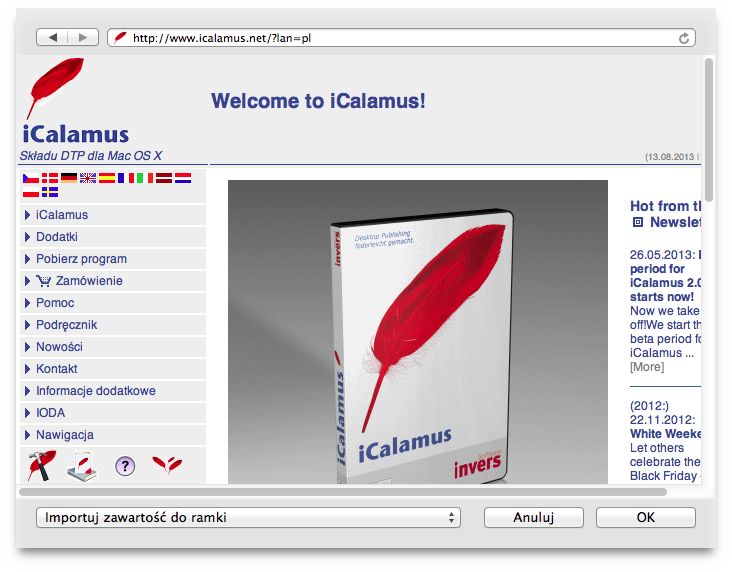
Task: Switch language via the Dutch flag
Action: coord(183,178)
